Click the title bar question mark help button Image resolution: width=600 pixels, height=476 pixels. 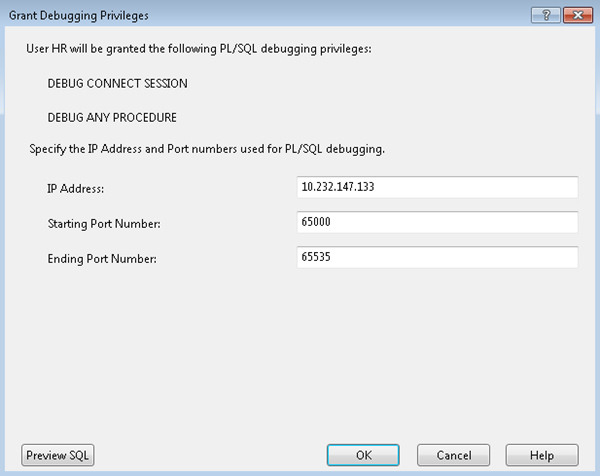click(x=548, y=15)
